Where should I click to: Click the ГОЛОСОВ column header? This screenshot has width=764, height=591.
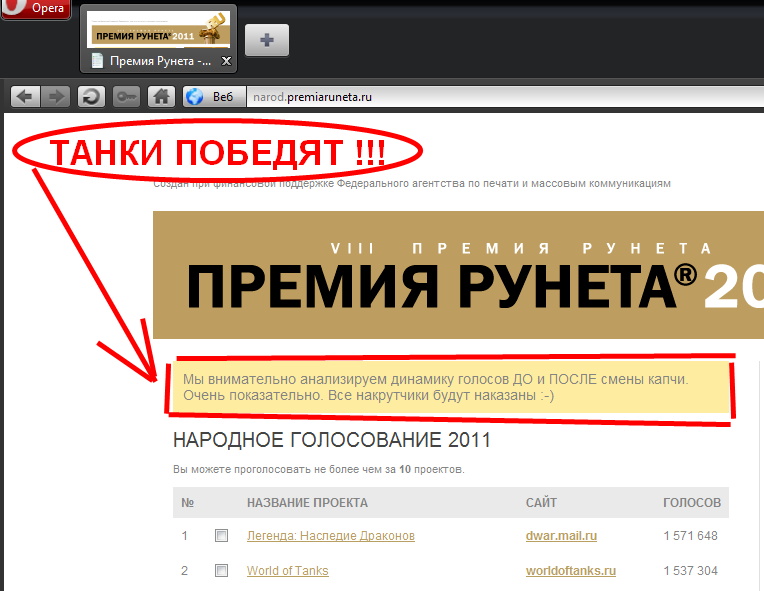pyautogui.click(x=691, y=503)
